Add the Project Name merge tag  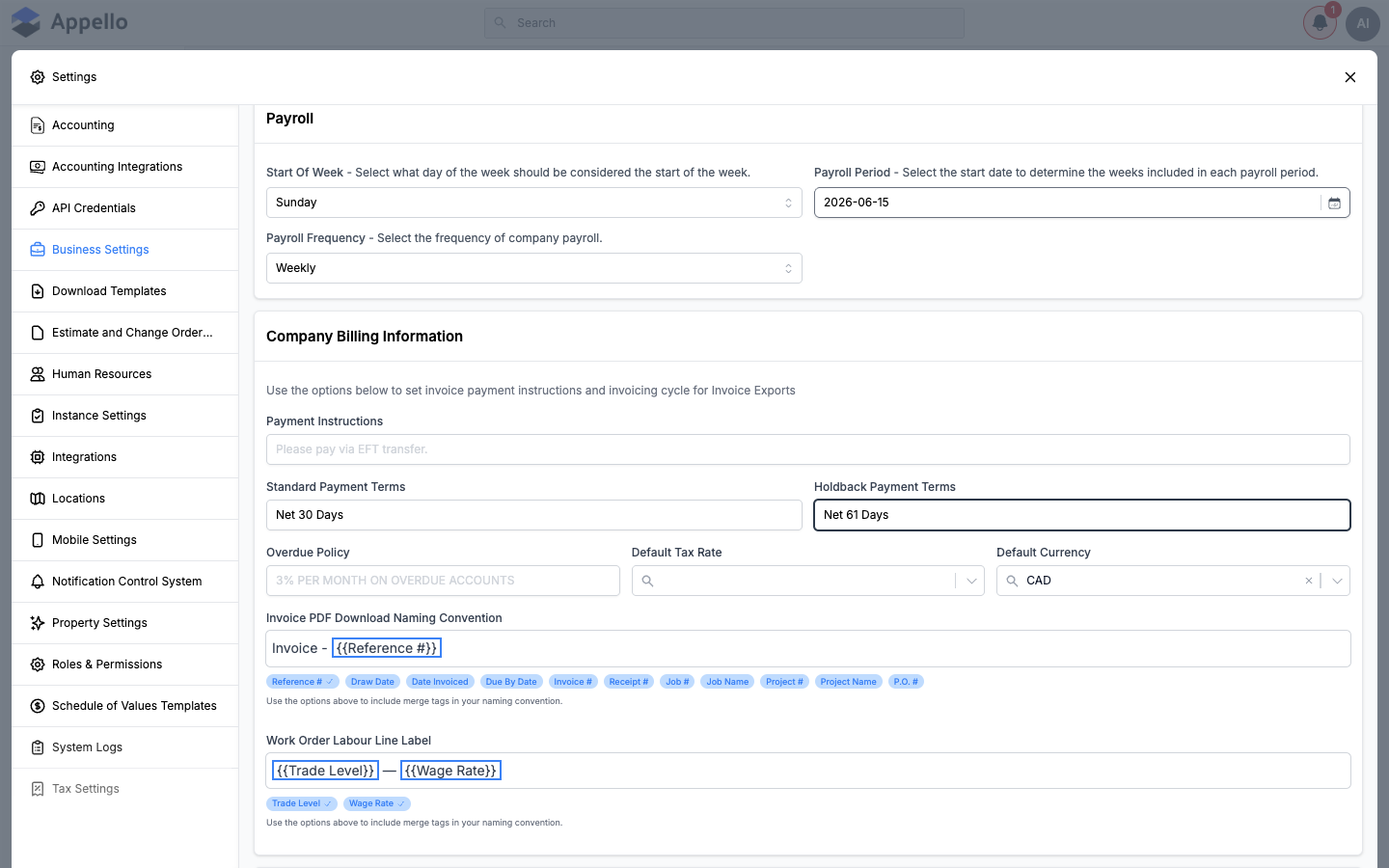[849, 682]
